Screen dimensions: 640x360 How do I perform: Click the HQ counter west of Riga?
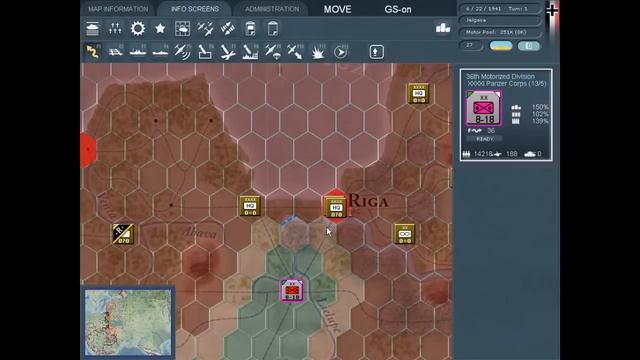(x=250, y=206)
